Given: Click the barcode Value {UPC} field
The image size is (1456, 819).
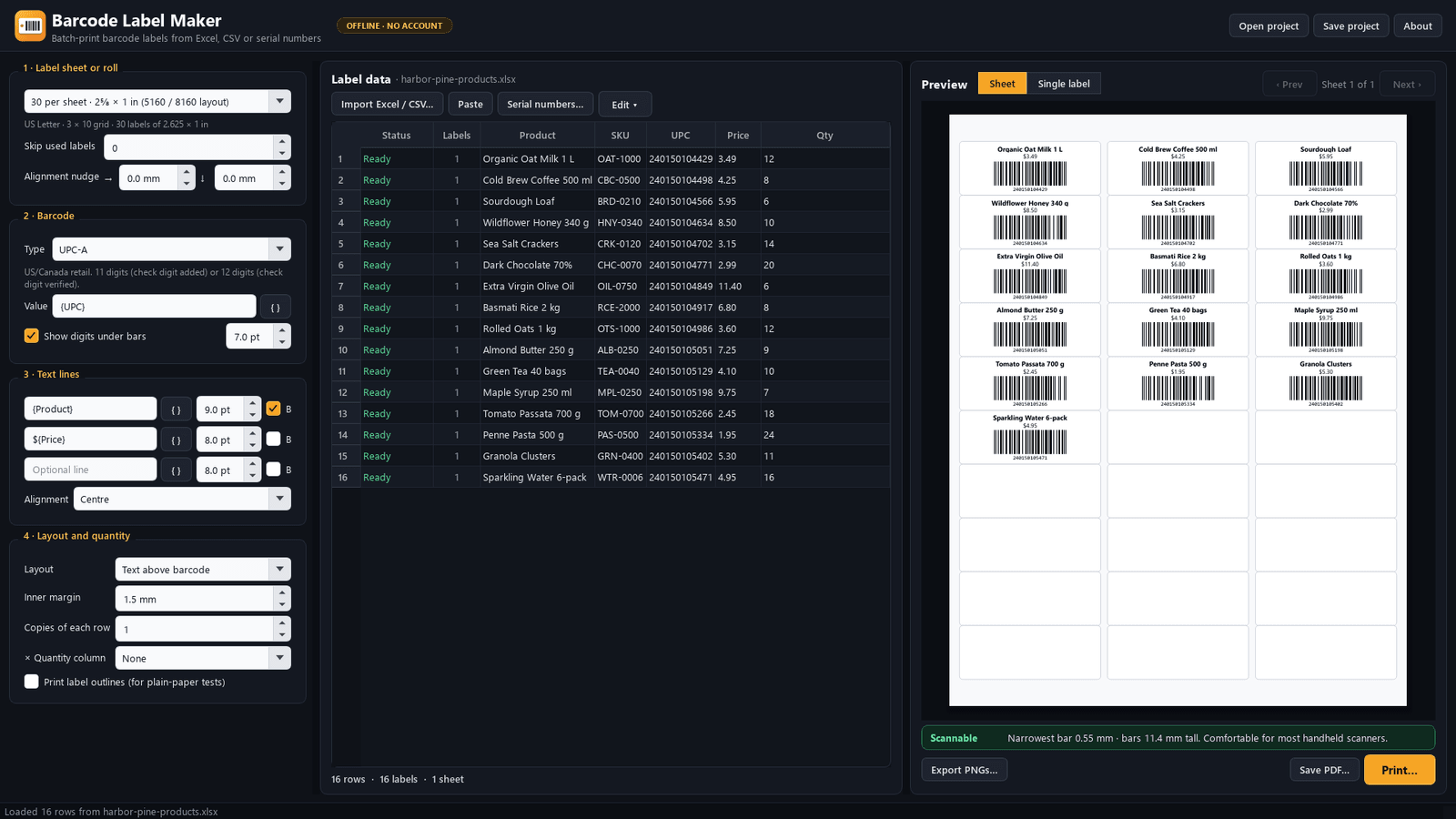Looking at the screenshot, I should point(155,307).
